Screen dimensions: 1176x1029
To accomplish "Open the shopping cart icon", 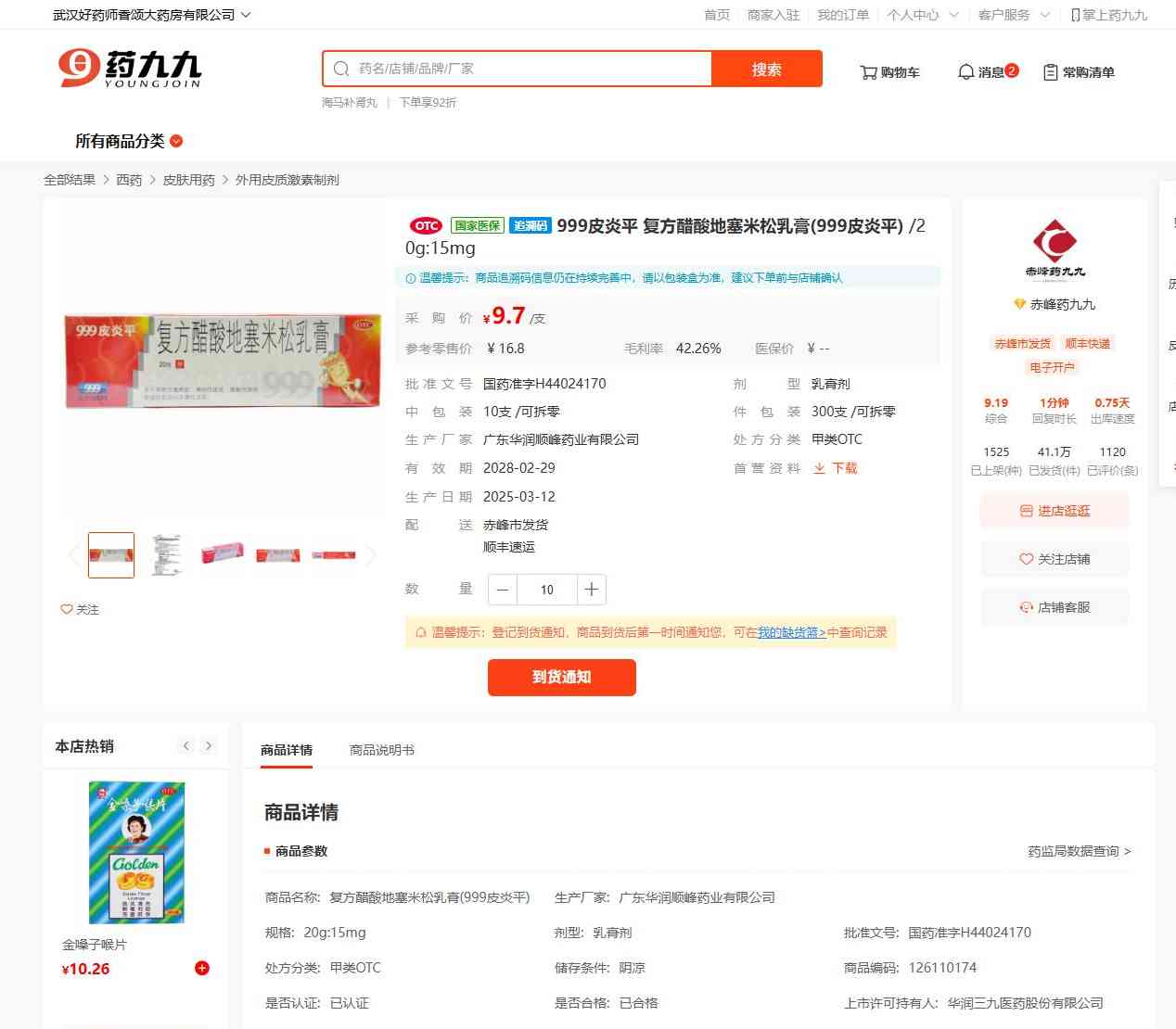I will [x=868, y=72].
